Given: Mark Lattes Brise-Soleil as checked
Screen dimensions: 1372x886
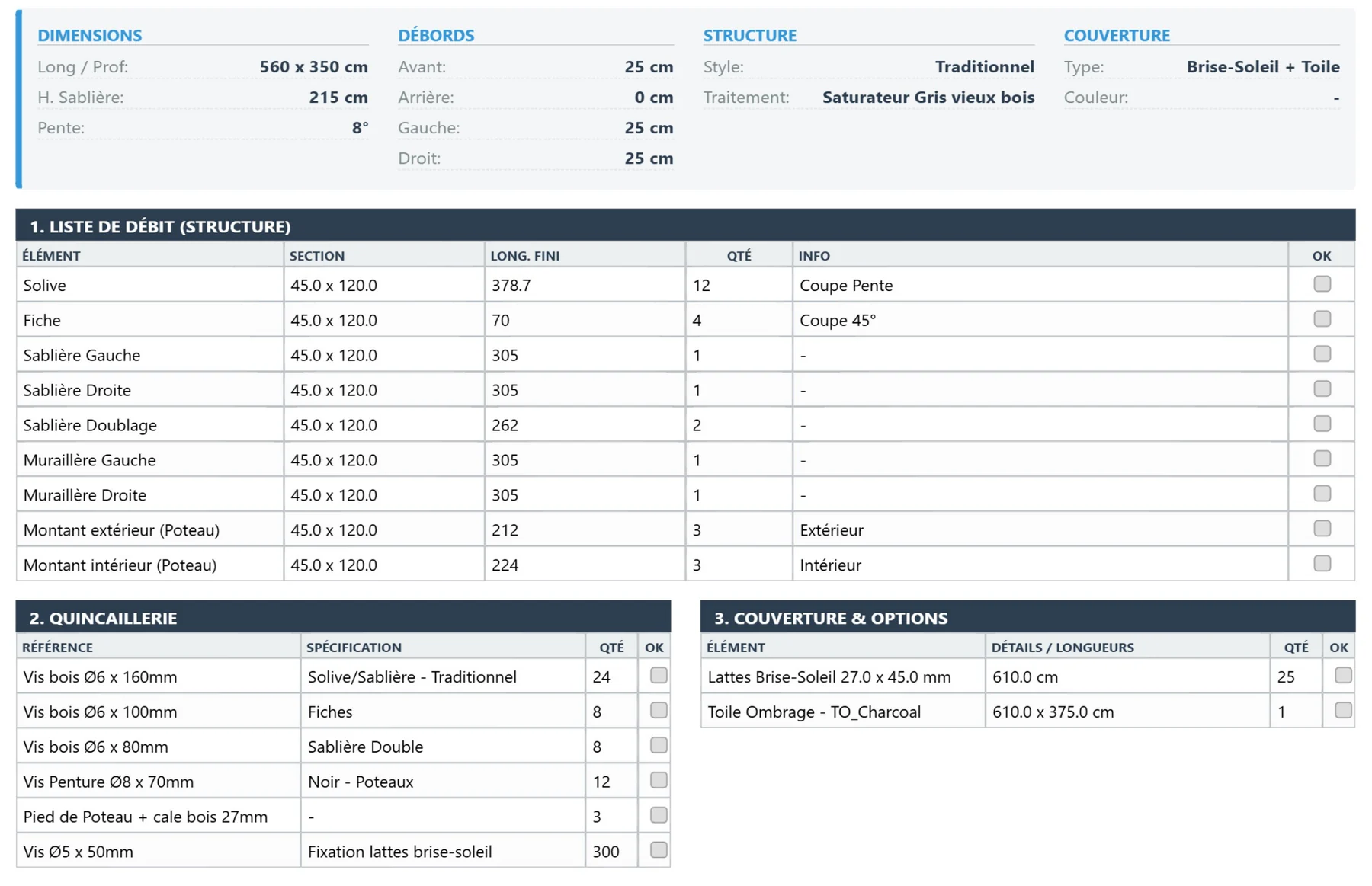Looking at the screenshot, I should [1343, 676].
